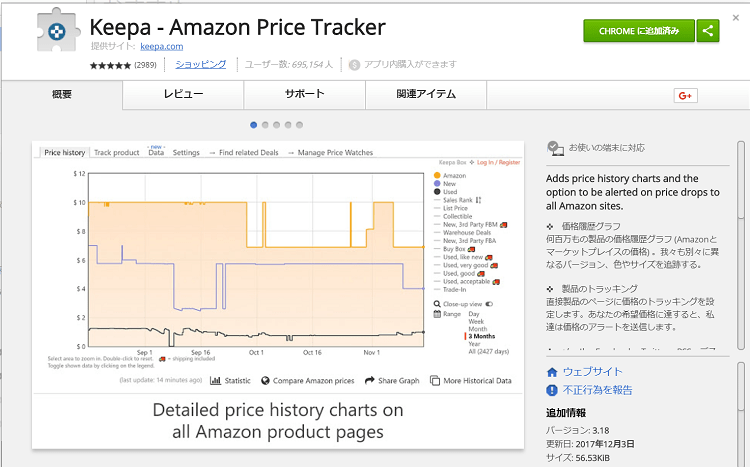Viewport: 750px width, 467px height.
Task: Select the Year range option
Action: [475, 343]
